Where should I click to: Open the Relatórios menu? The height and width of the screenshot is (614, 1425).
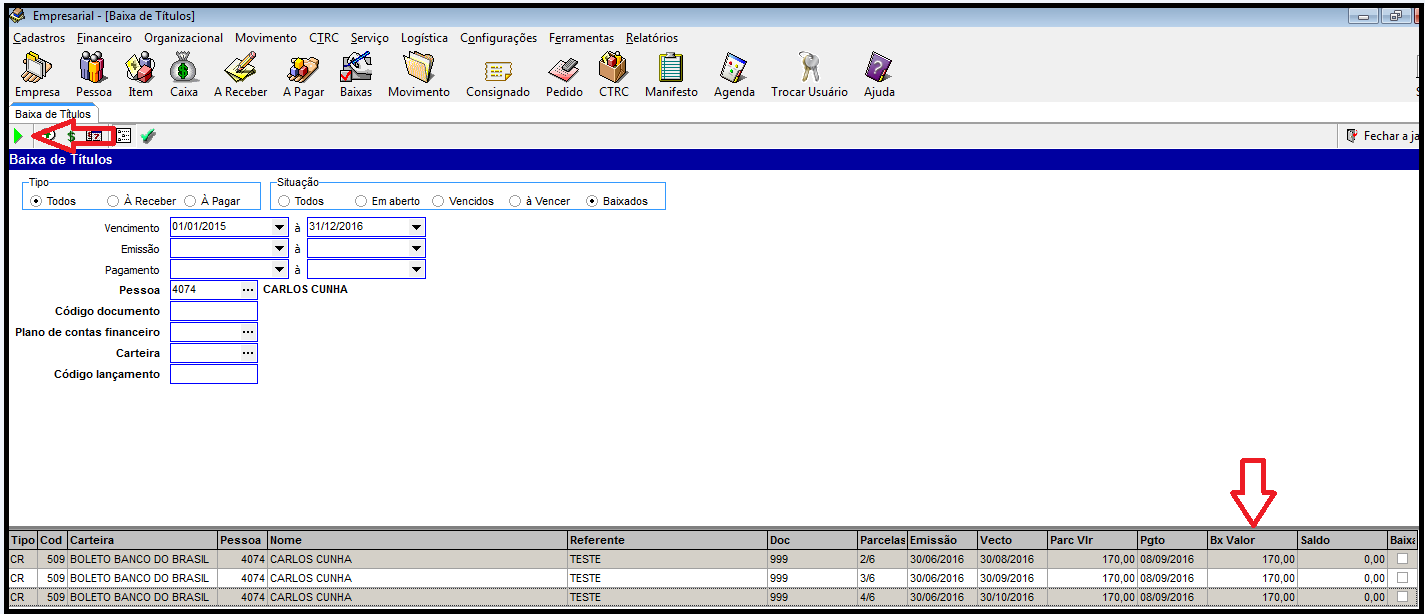[x=651, y=38]
